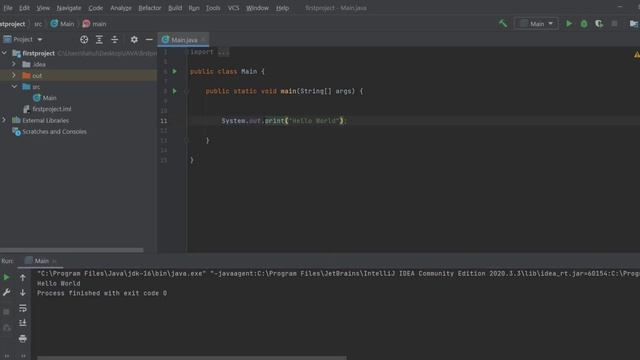This screenshot has width=640, height=360.
Task: Open the Project panel settings gear
Action: coord(134,40)
